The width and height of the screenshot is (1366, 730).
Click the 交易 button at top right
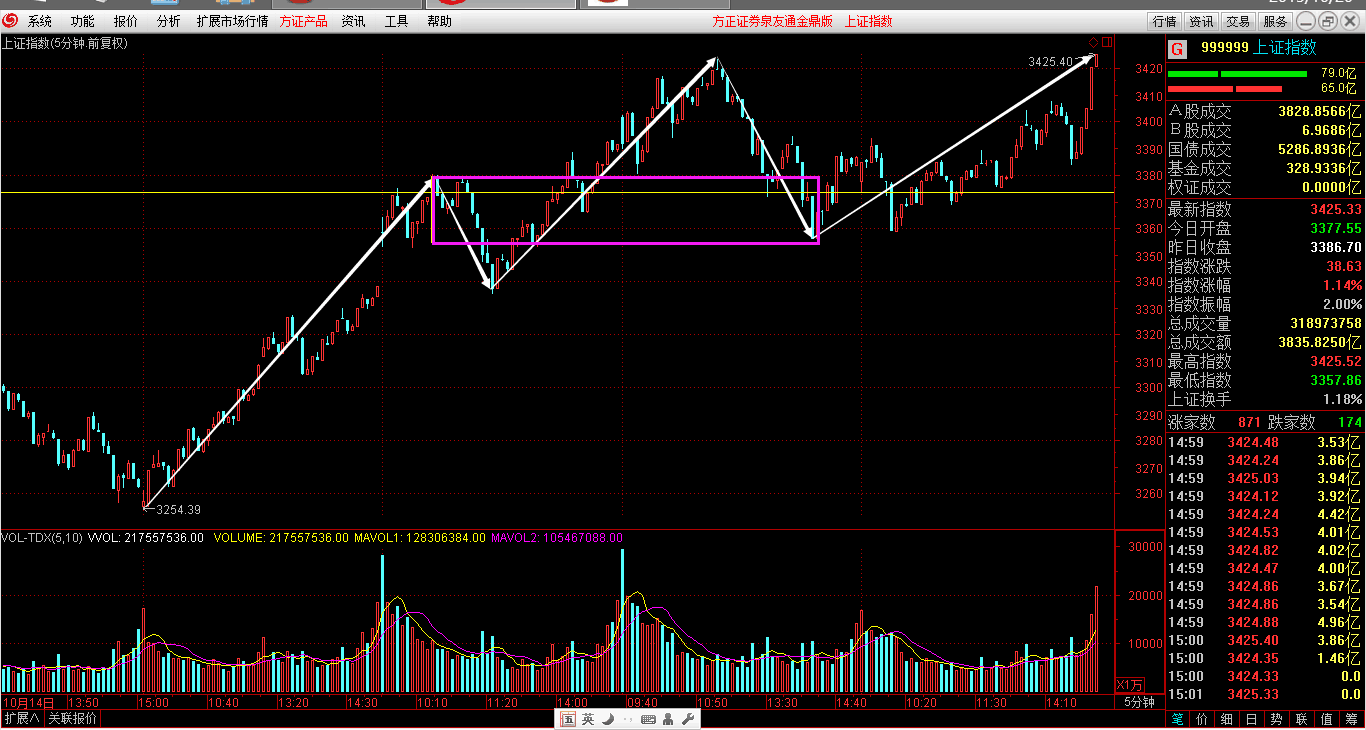click(1238, 21)
